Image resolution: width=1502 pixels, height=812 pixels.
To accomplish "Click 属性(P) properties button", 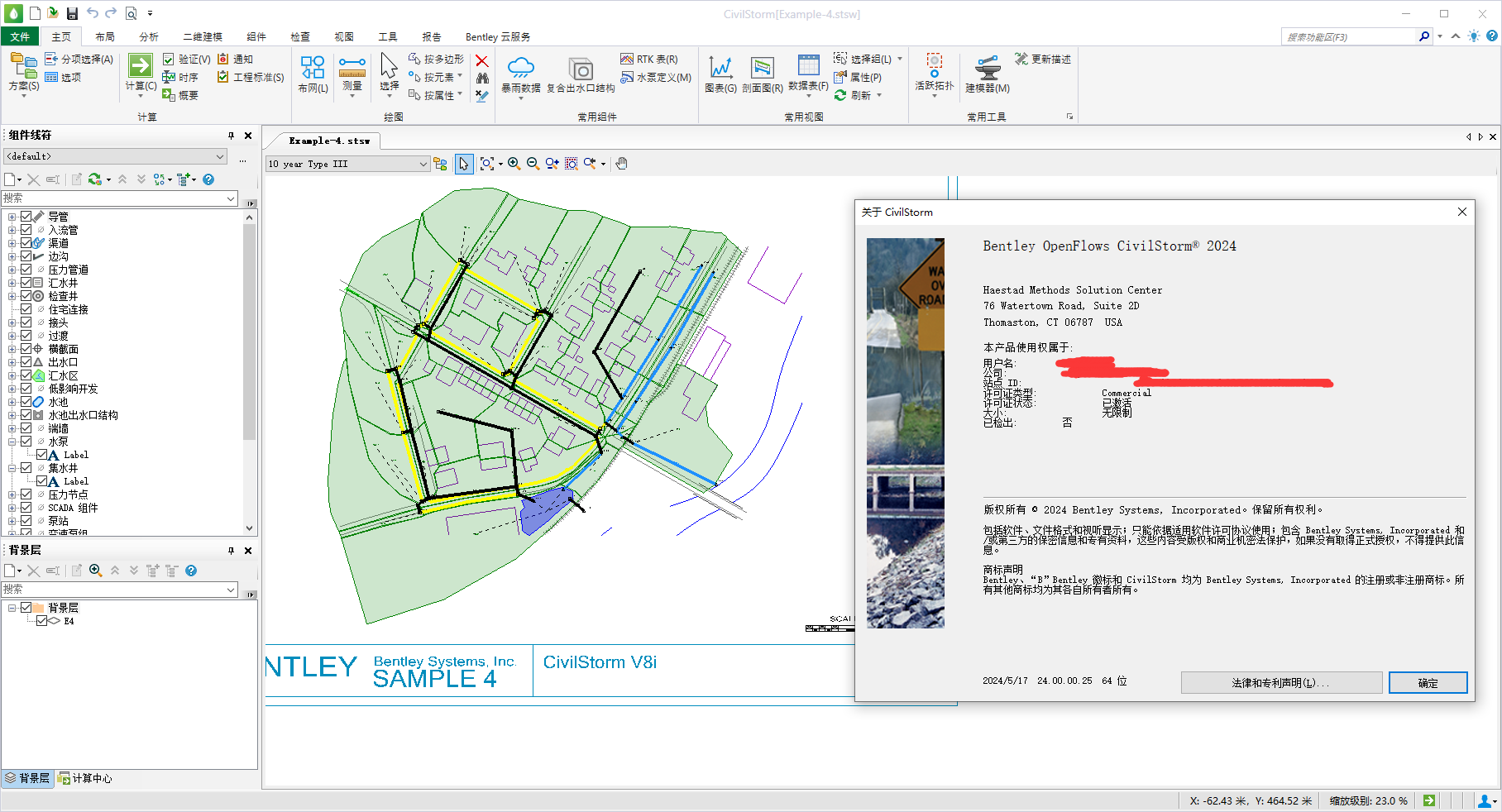I will pyautogui.click(x=858, y=78).
